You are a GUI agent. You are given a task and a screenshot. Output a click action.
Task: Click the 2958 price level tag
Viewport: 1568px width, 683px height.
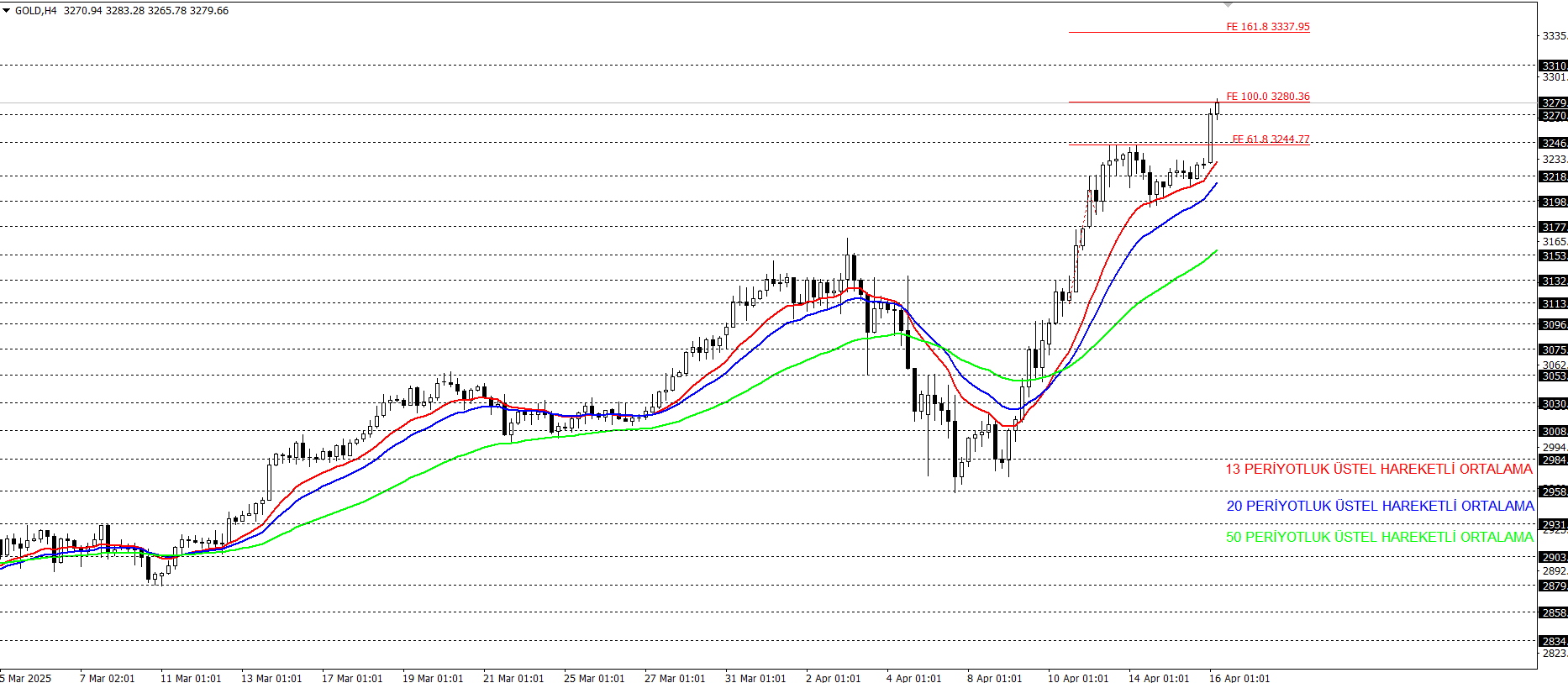tap(1553, 491)
